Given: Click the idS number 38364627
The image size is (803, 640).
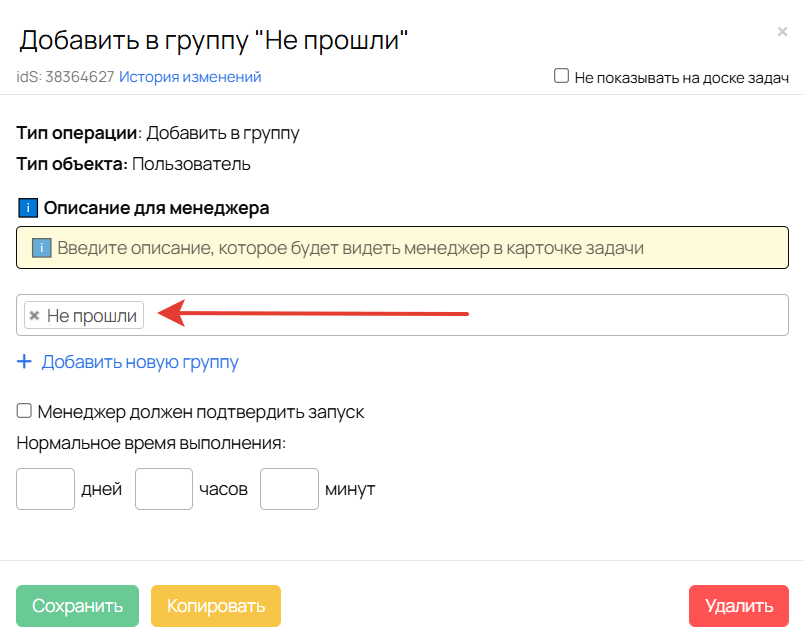Looking at the screenshot, I should click(79, 77).
